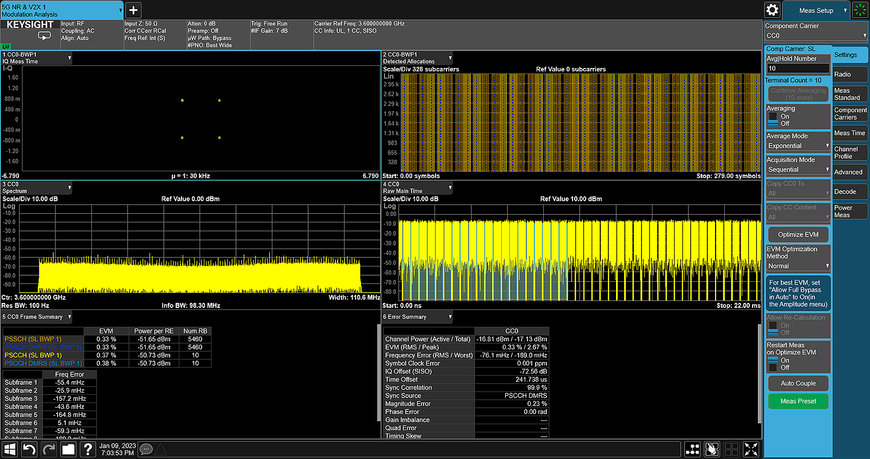Screen dimensions: 870x459
Task: Click Subframe 3 frequency error -157.2 mHz
Action: pos(69,399)
